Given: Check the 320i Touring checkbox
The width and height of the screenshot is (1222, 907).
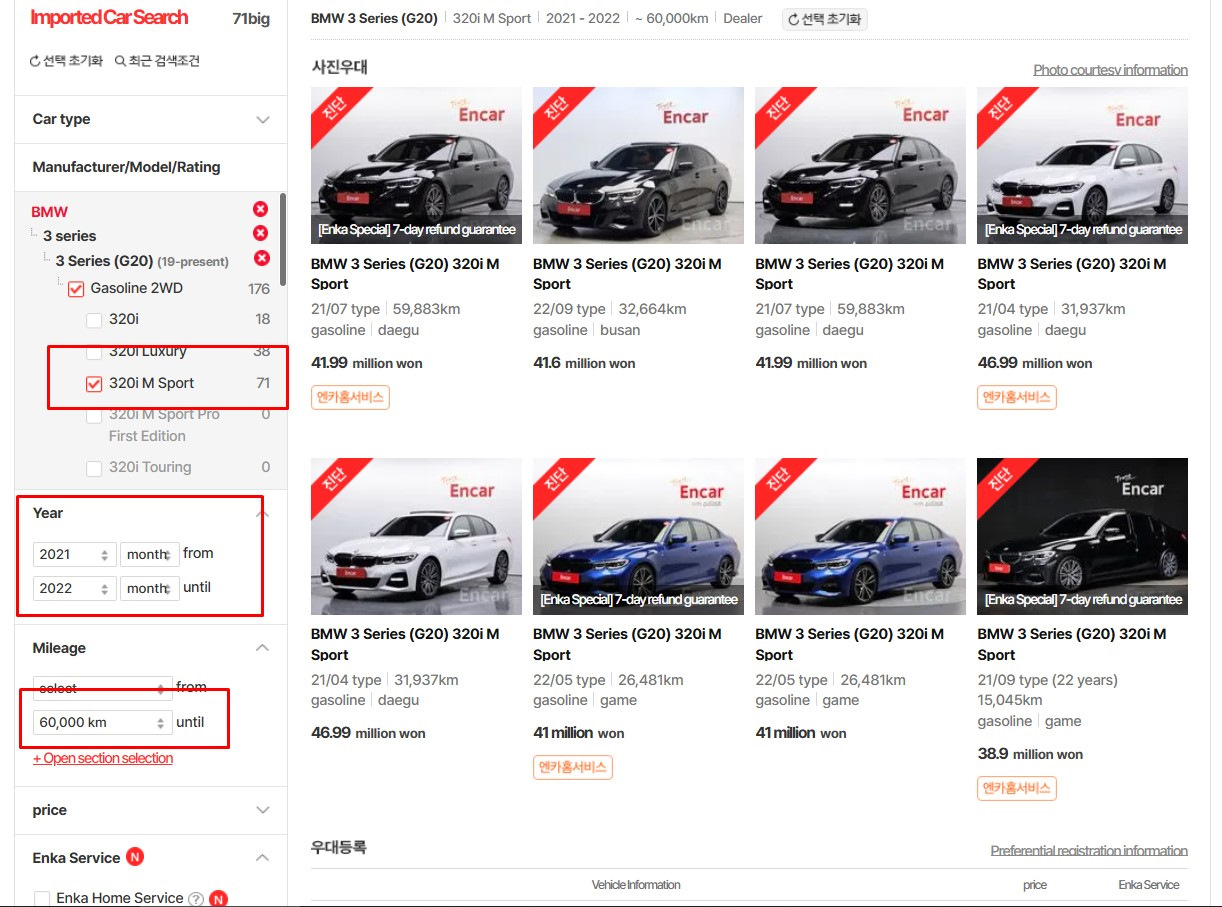Looking at the screenshot, I should 94,468.
